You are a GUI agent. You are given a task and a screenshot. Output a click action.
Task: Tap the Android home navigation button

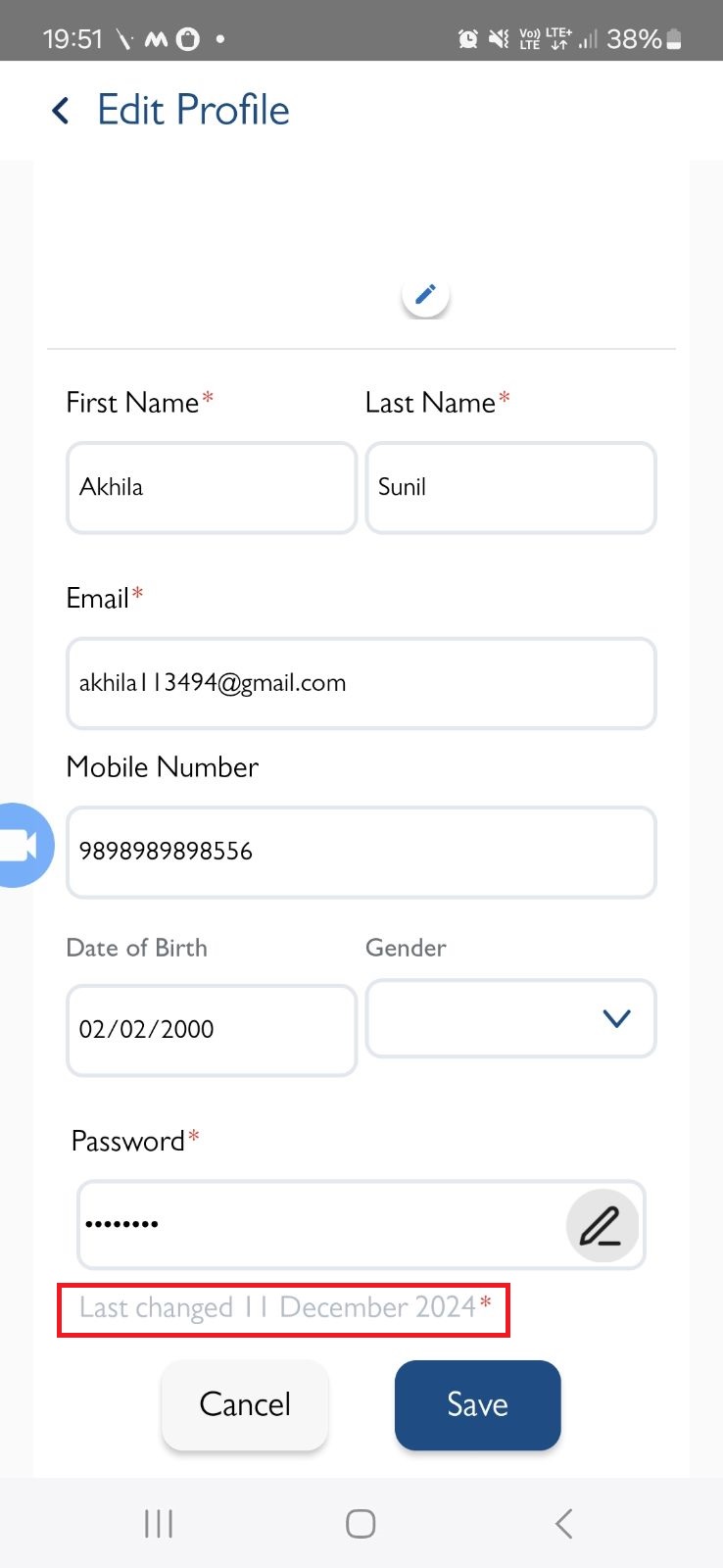(x=361, y=1524)
